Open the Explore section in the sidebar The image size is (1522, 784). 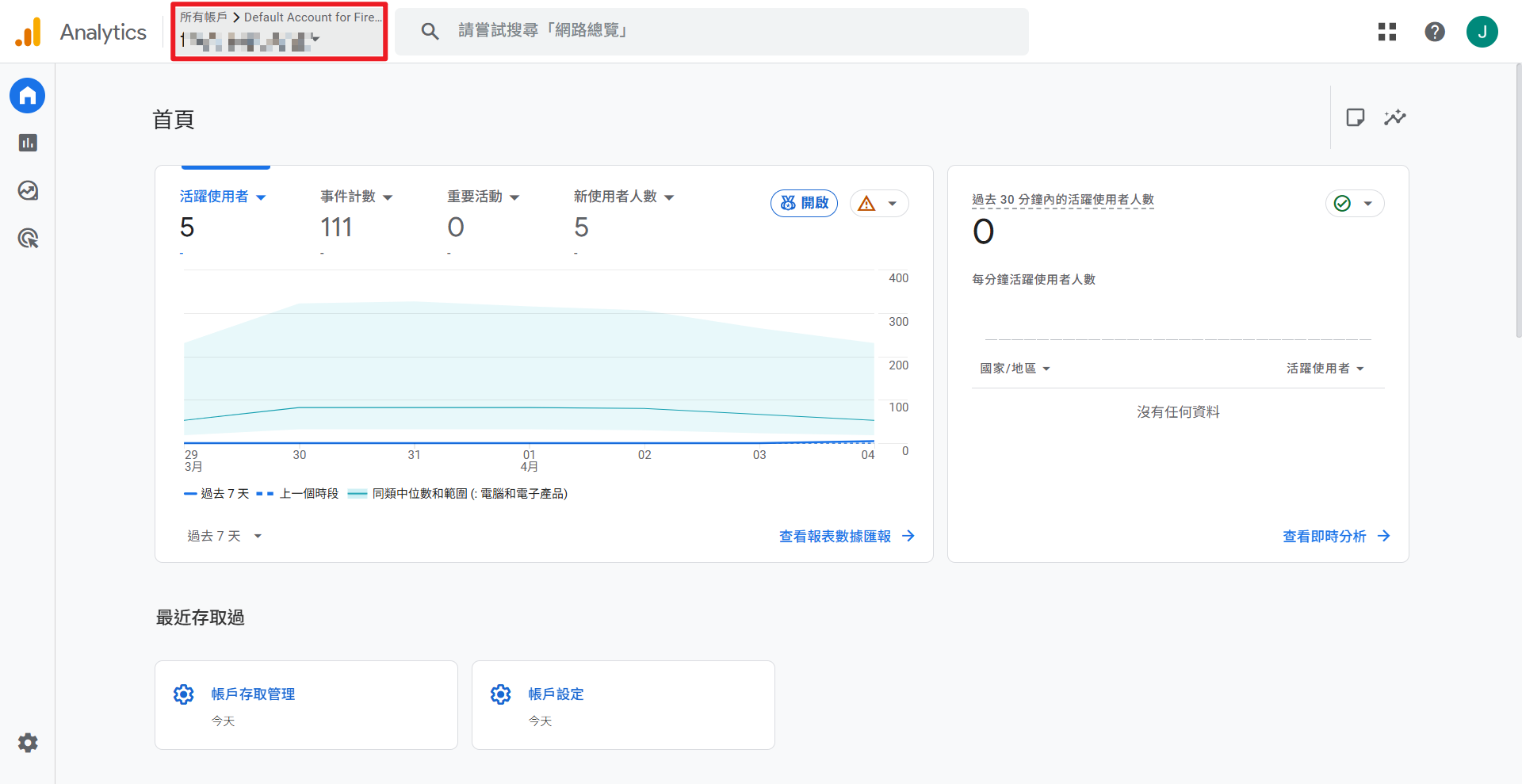pos(27,190)
